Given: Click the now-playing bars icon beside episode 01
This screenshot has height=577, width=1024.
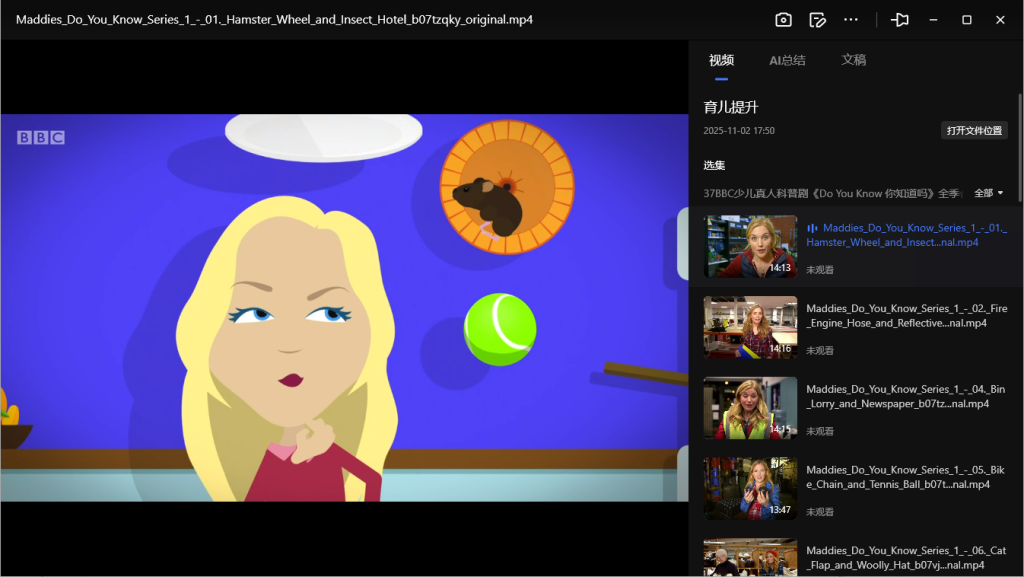Looking at the screenshot, I should point(812,228).
